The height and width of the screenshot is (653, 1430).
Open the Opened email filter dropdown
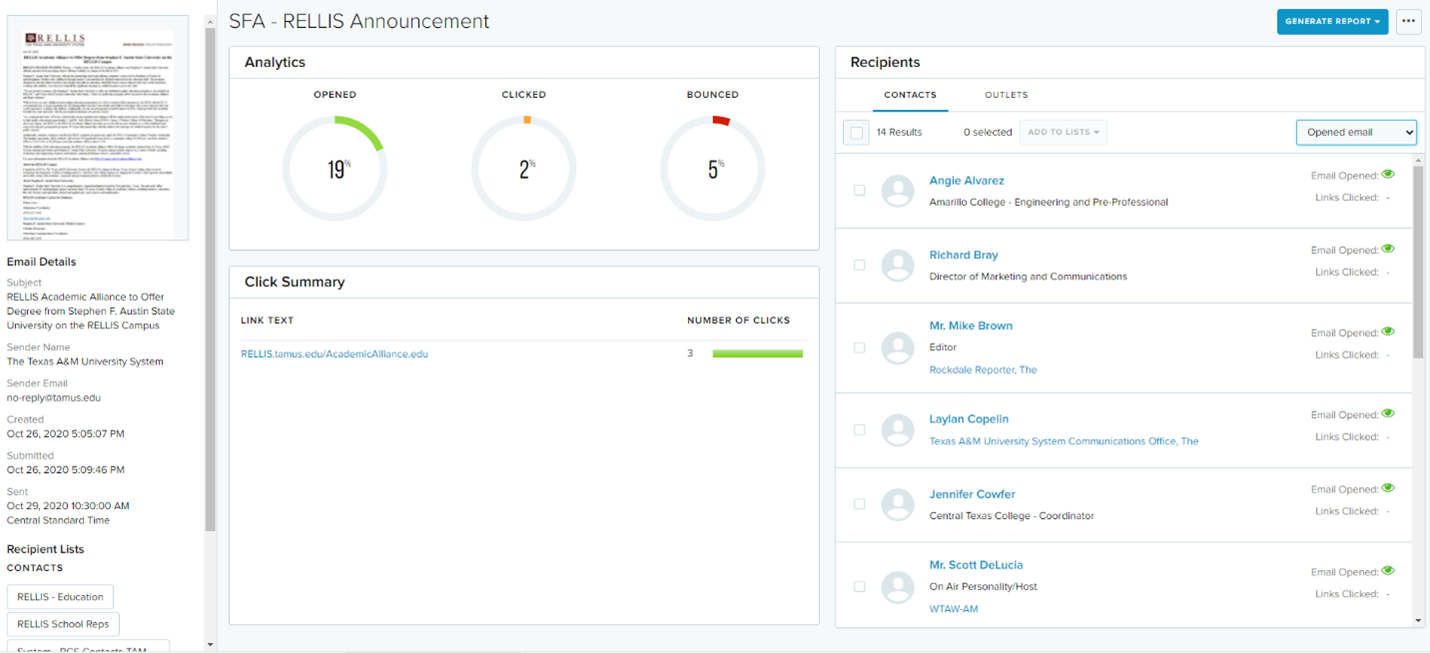[x=1357, y=132]
